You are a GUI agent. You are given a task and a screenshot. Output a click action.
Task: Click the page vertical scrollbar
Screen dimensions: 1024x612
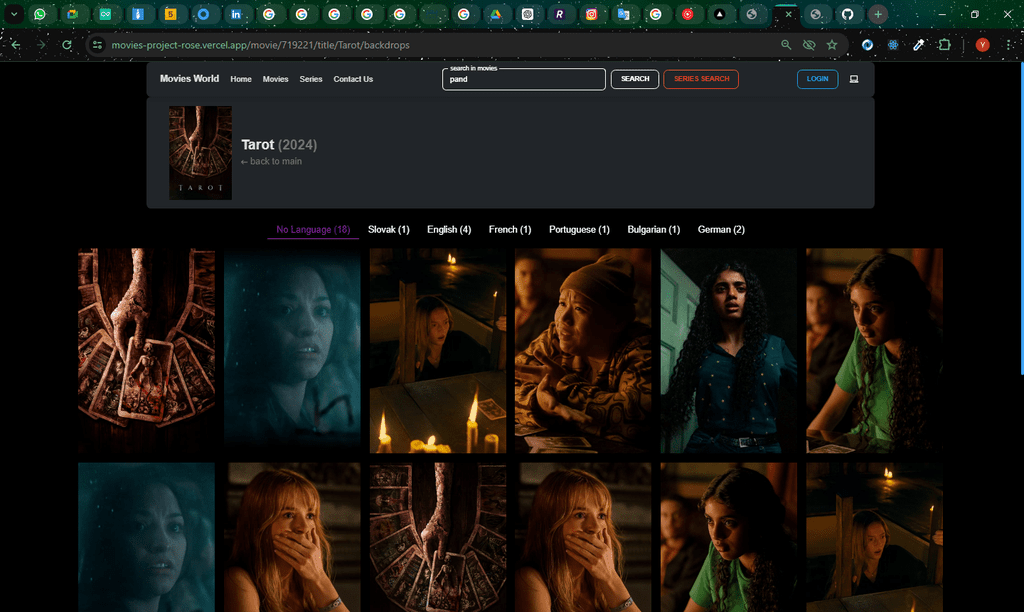tap(1021, 219)
